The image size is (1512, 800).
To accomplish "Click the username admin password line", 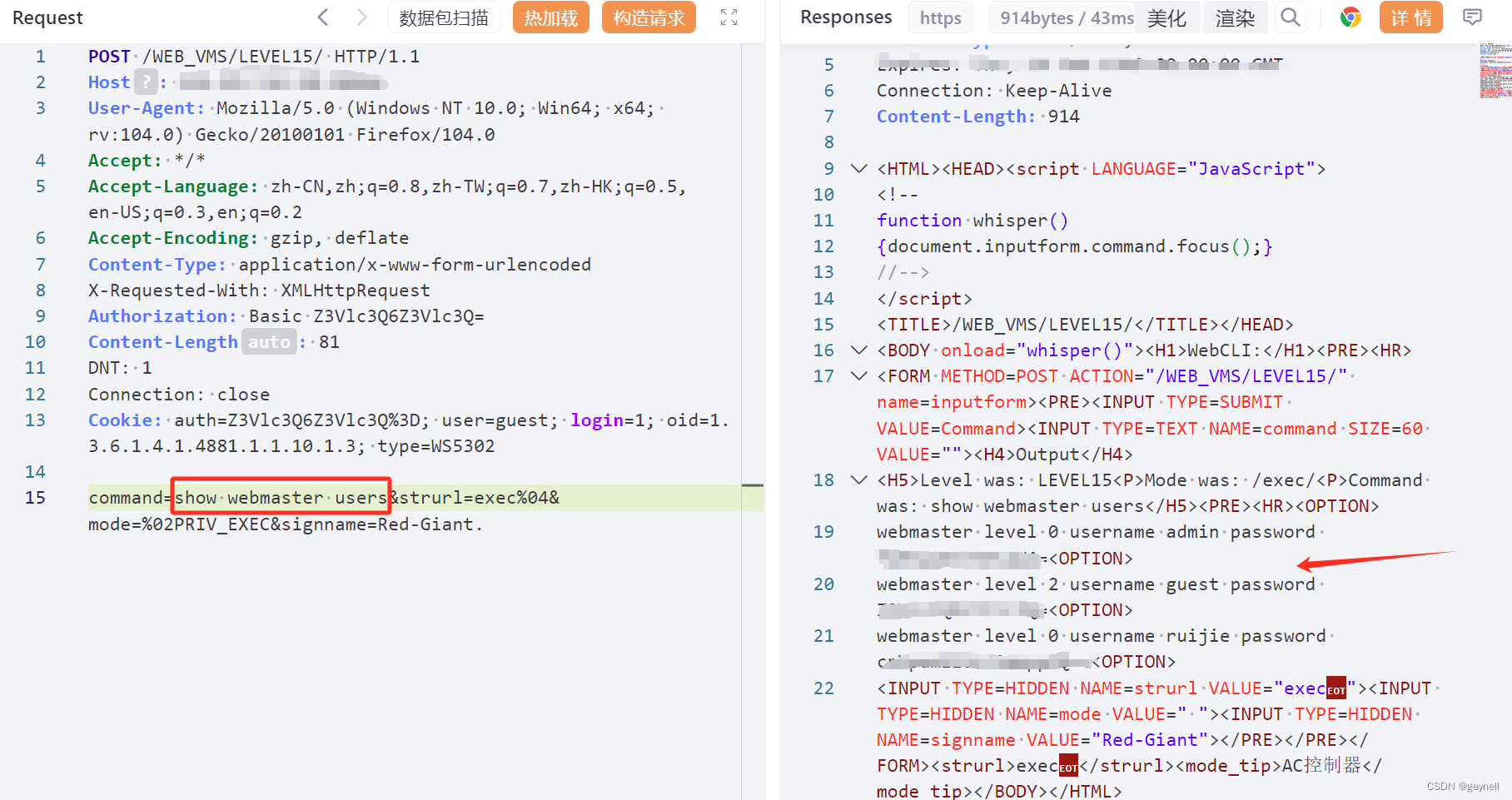I will pyautogui.click(x=1096, y=531).
